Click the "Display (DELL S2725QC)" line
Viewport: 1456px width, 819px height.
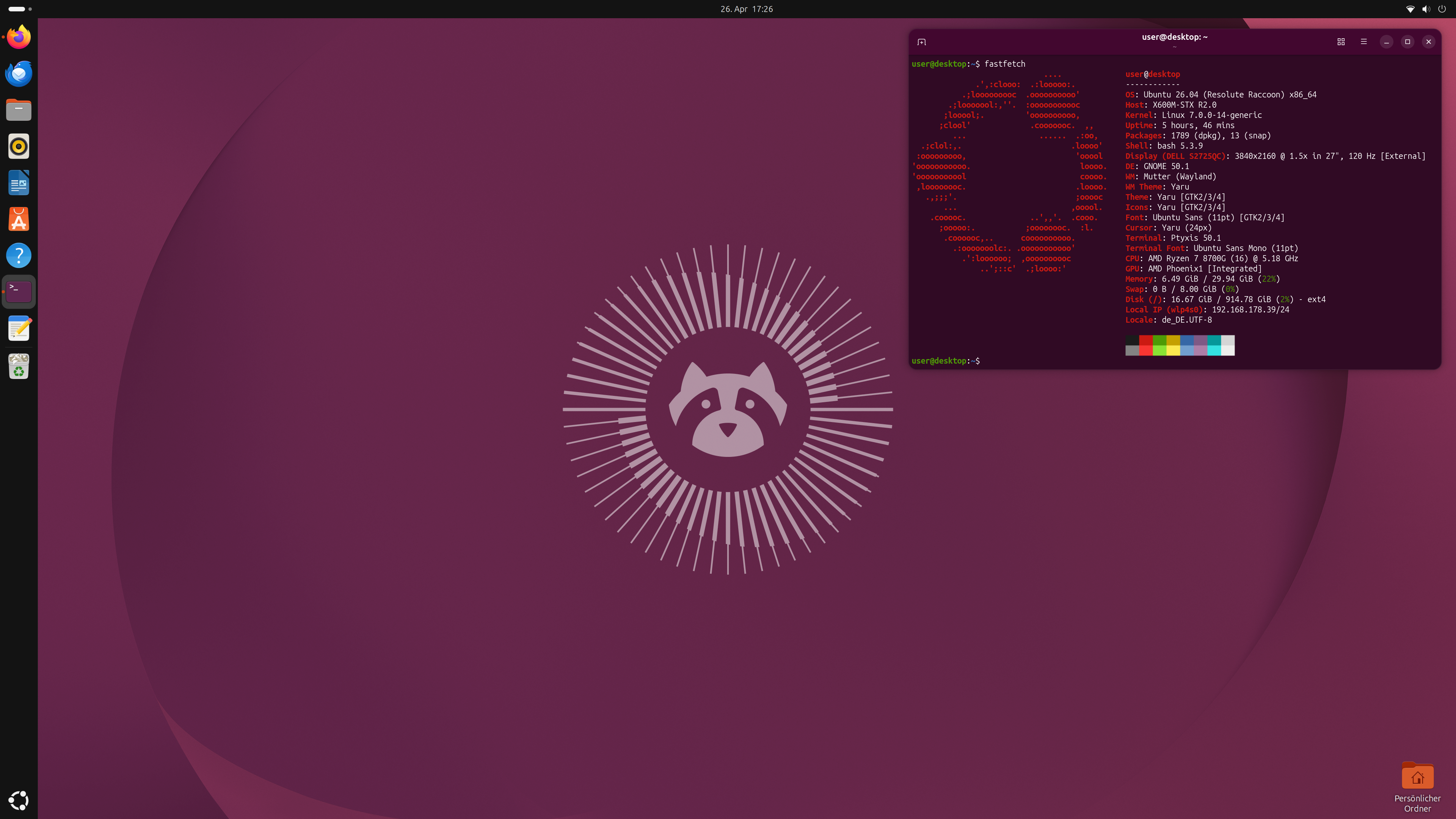tap(1275, 156)
